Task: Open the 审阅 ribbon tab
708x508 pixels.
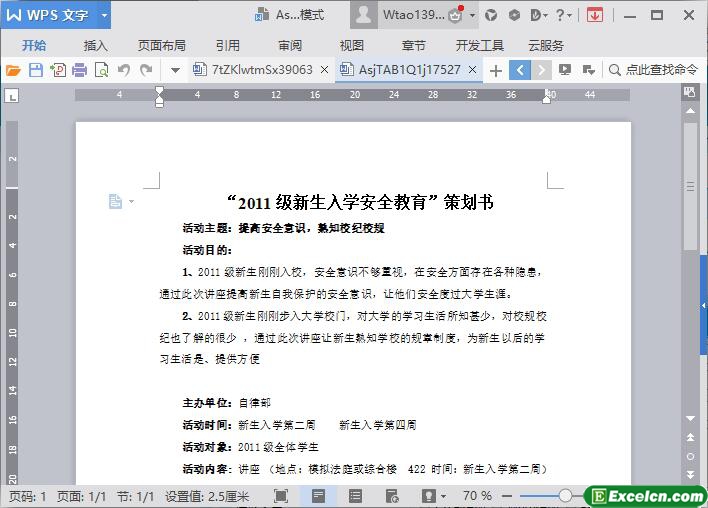Action: click(x=289, y=46)
